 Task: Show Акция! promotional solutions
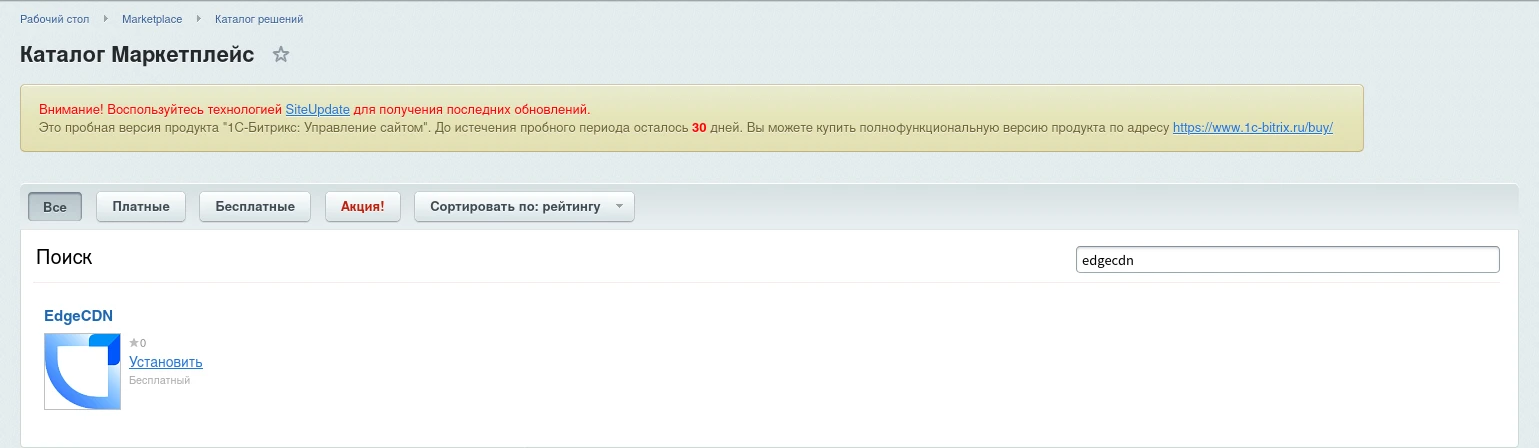coord(362,207)
